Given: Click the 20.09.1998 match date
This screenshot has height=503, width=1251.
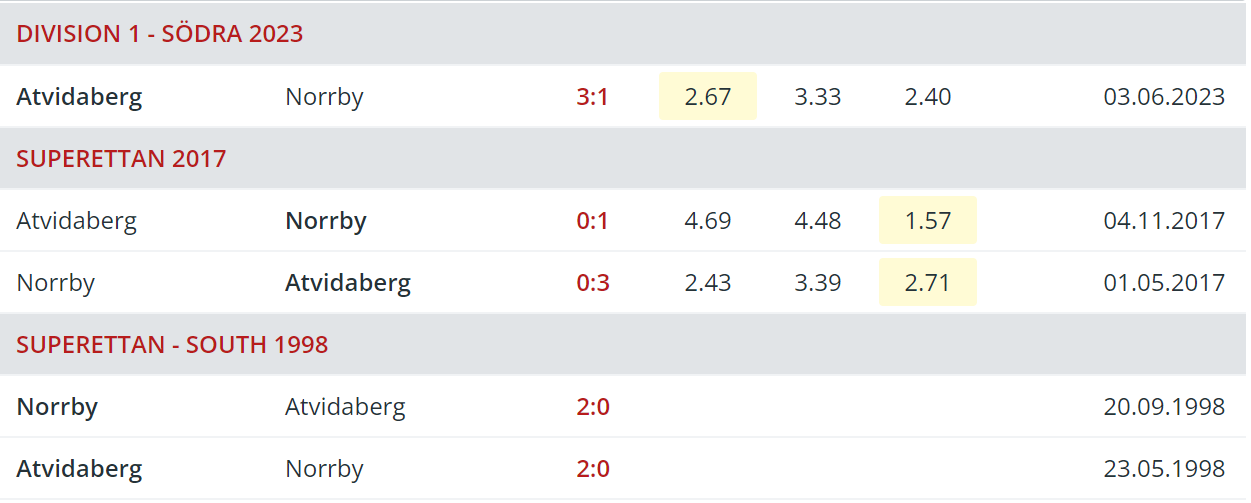Looking at the screenshot, I should click(x=1164, y=407).
